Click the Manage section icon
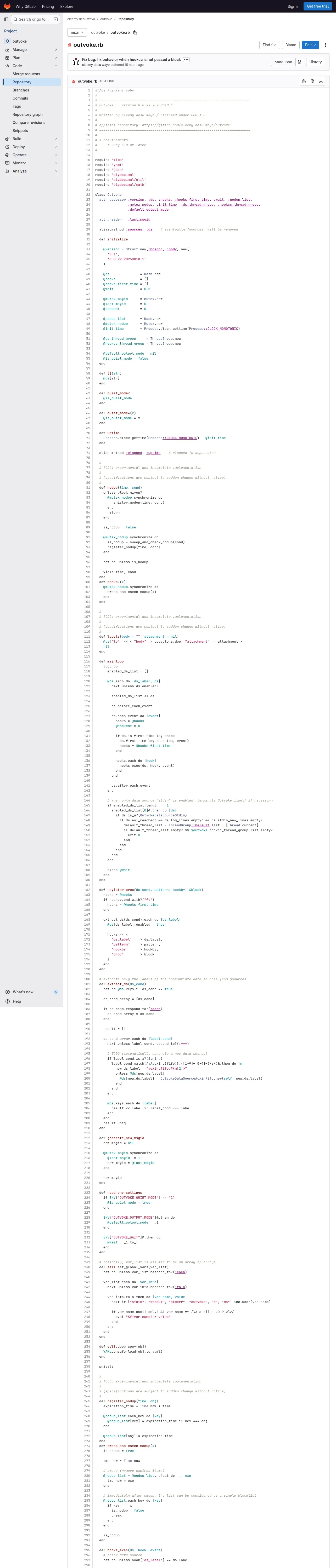The height and width of the screenshot is (1568, 336). (x=7, y=50)
